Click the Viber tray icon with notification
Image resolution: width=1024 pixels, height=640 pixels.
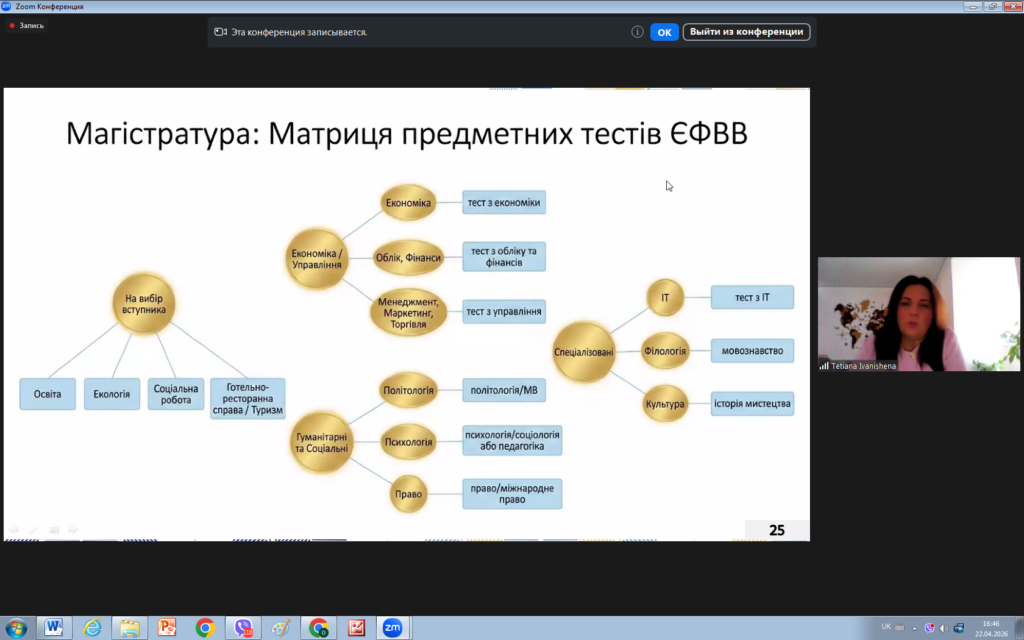[929, 627]
